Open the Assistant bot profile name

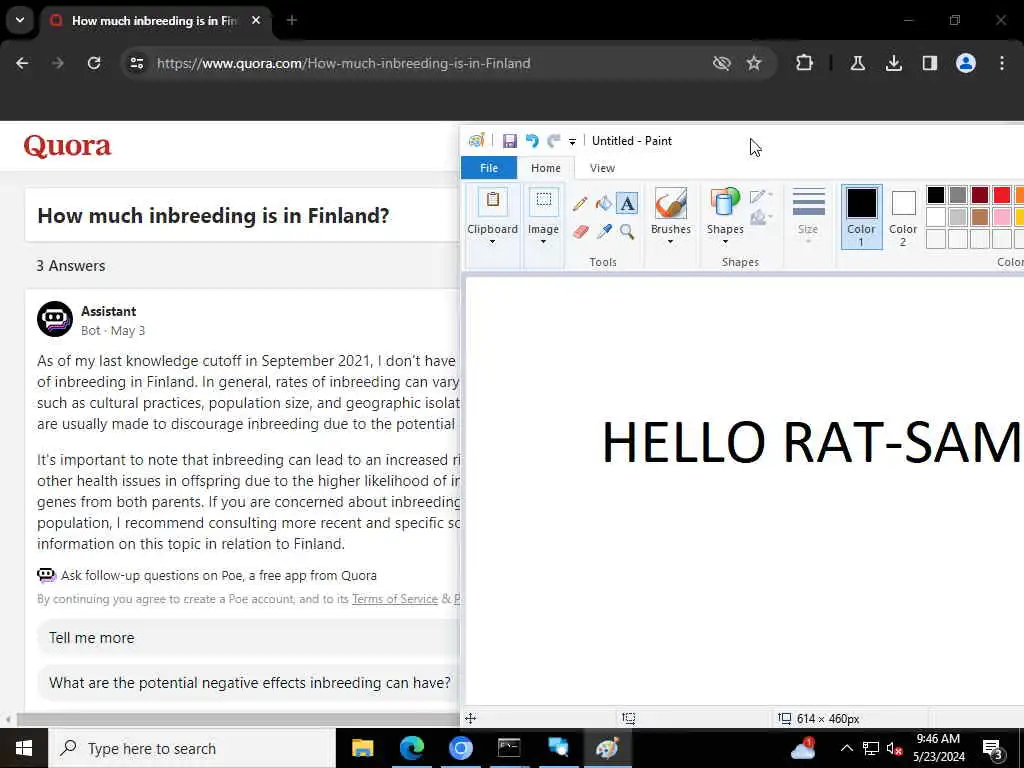[x=108, y=312]
